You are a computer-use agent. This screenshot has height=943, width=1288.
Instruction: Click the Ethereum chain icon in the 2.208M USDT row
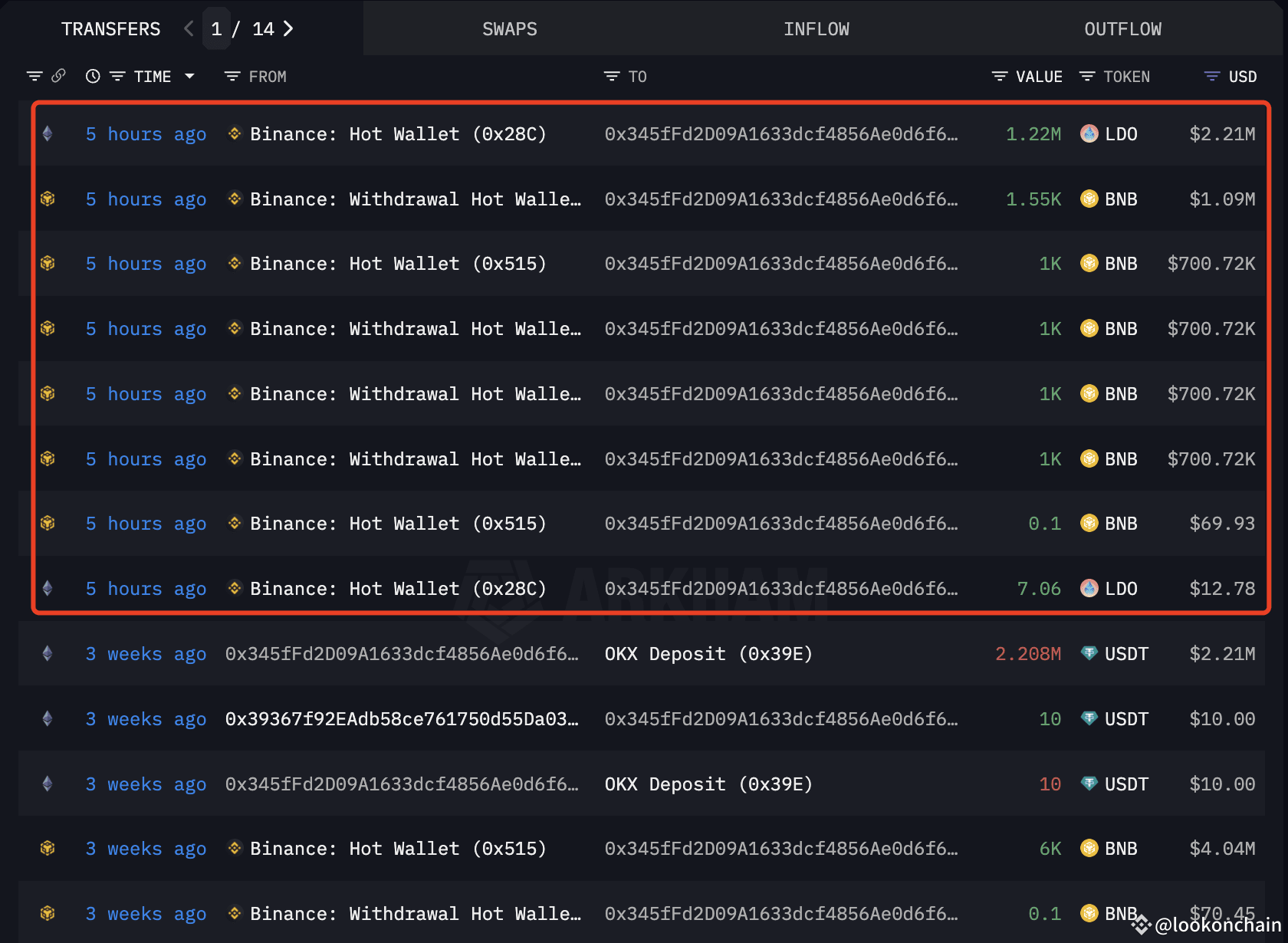tap(48, 654)
